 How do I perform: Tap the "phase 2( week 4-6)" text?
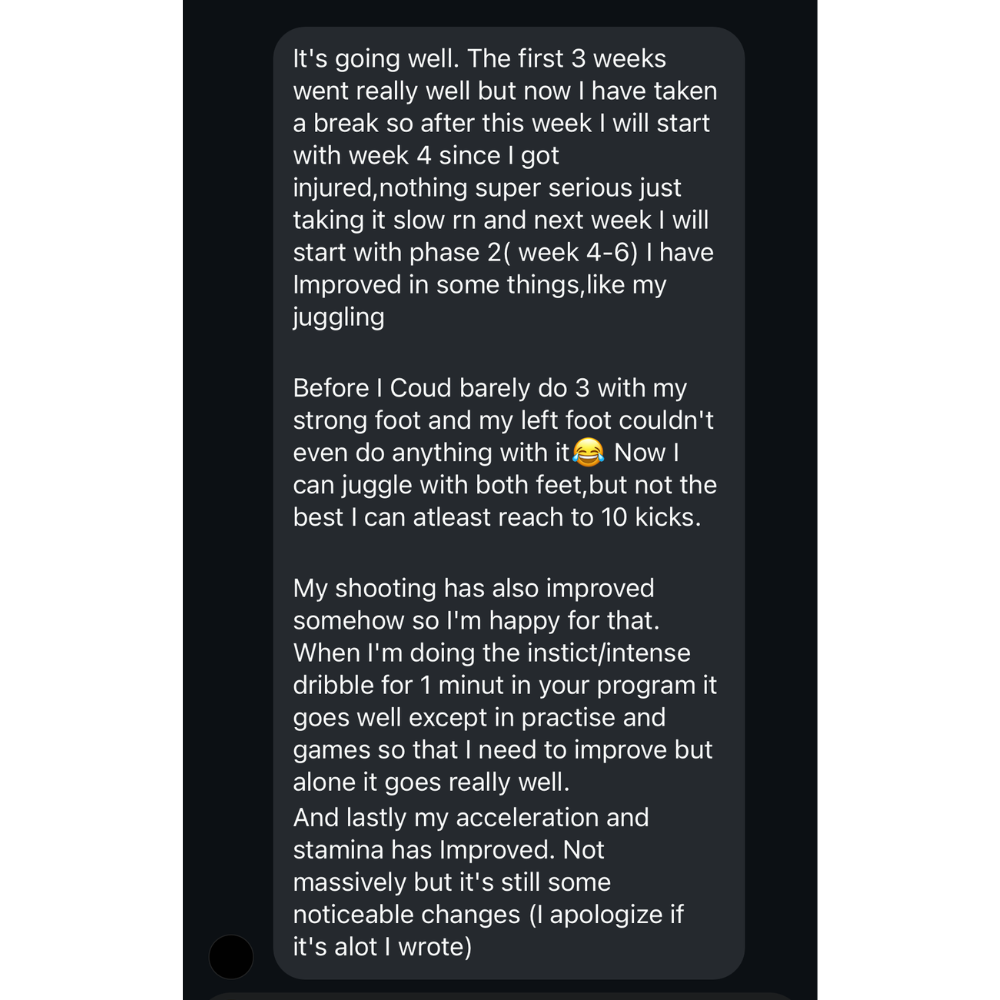pos(523,253)
